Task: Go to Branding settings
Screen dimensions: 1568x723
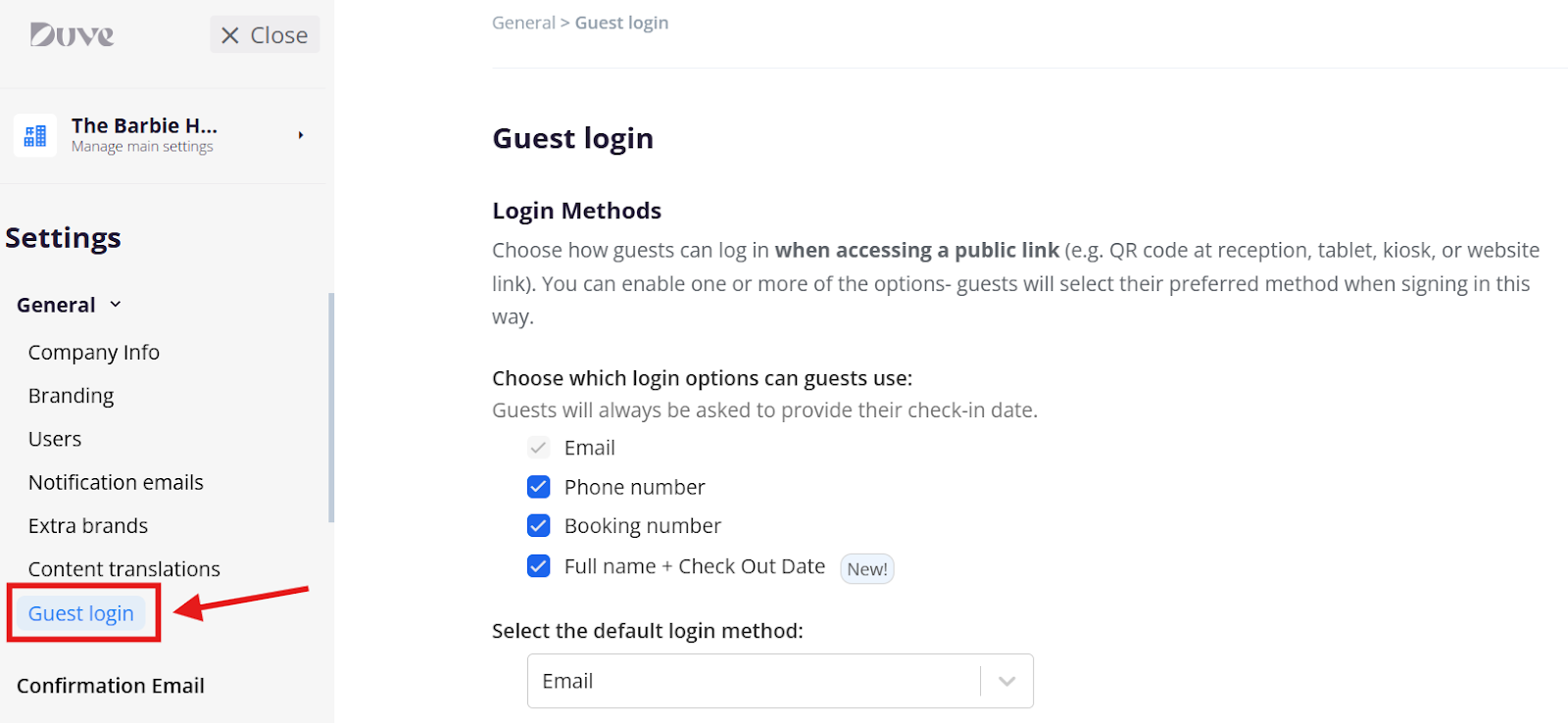Action: click(x=72, y=396)
